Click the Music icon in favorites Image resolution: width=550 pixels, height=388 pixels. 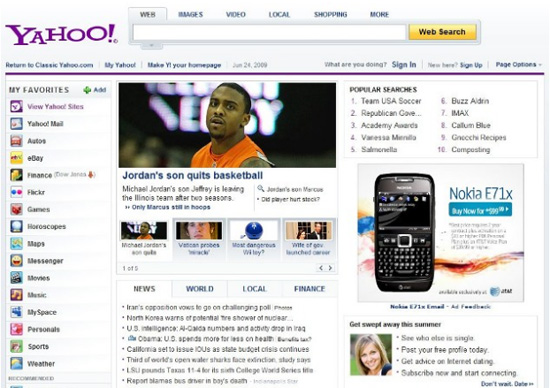16,295
